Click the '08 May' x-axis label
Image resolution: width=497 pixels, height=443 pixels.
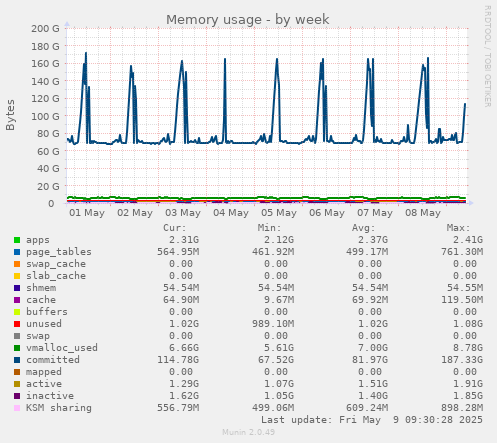point(423,213)
